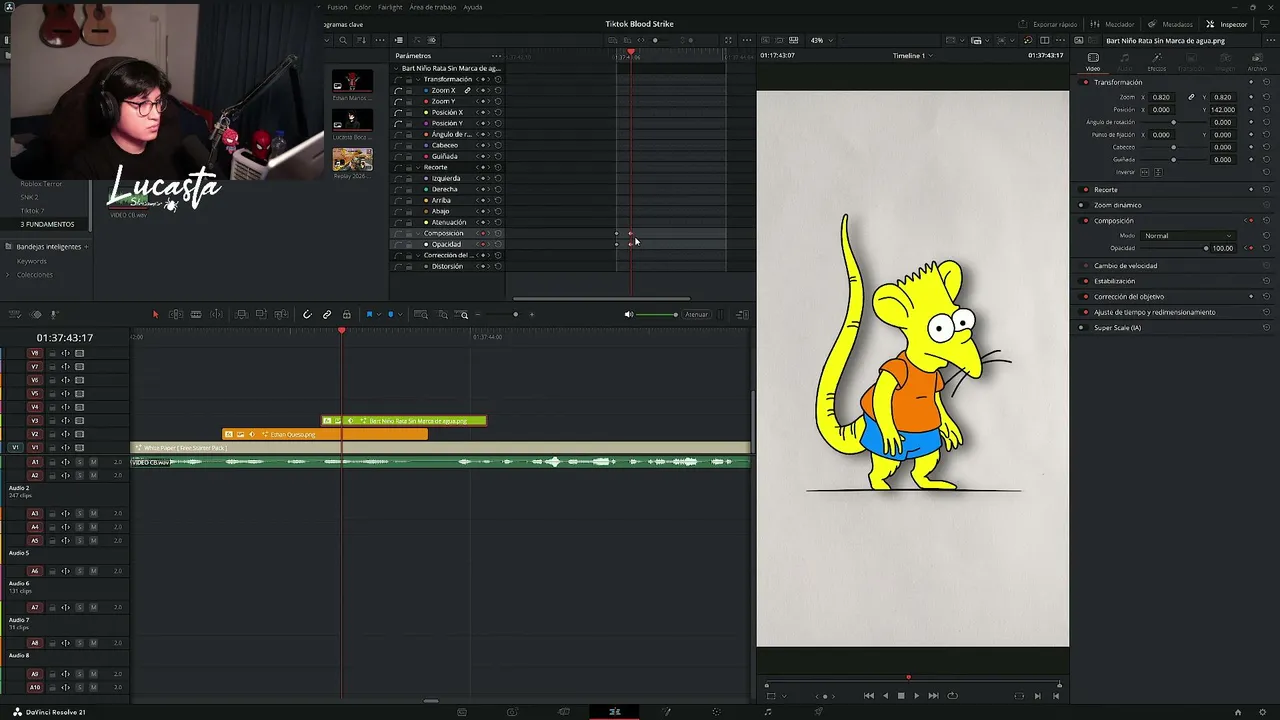The width and height of the screenshot is (1280, 720).
Task: Mute audio track A1 with M button
Action: (x=93, y=462)
